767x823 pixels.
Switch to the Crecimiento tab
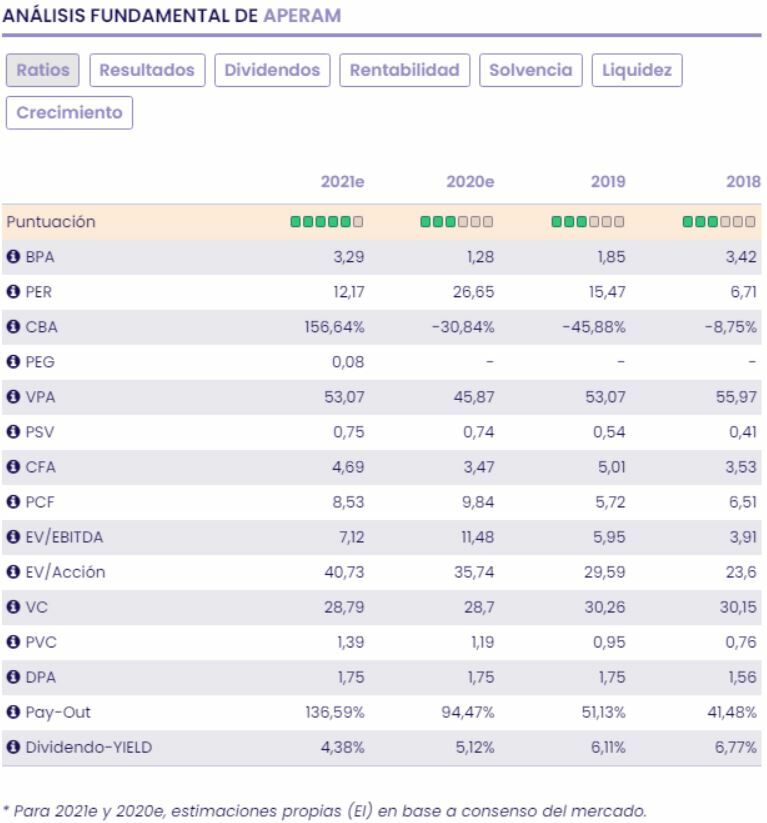(69, 112)
